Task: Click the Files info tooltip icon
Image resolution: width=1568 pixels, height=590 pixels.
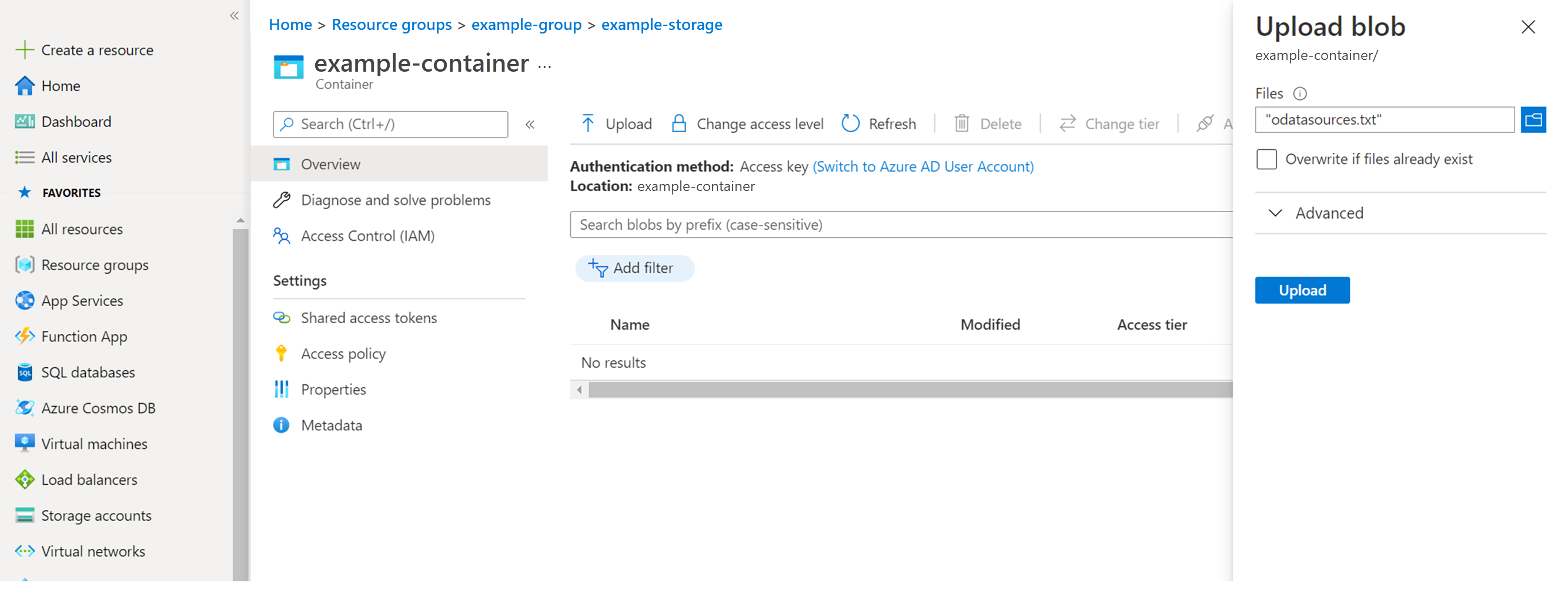Action: point(1299,93)
